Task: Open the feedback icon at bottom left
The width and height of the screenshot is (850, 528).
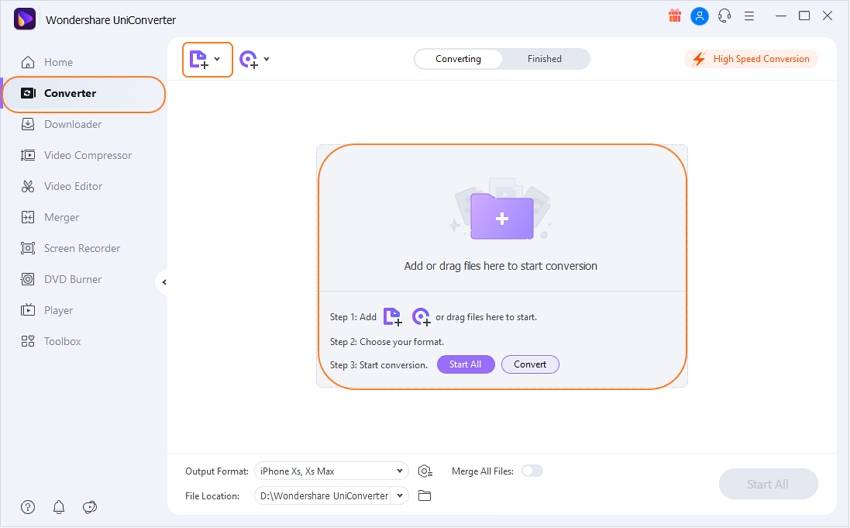Action: (90, 507)
